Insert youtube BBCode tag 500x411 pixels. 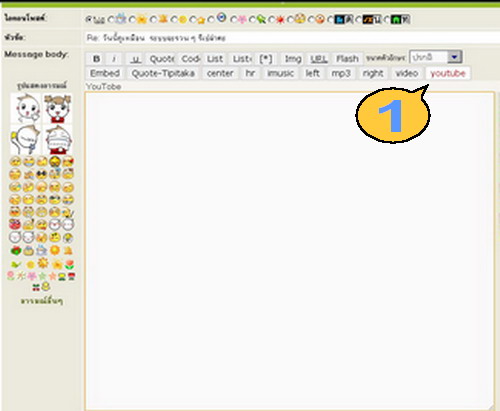[x=448, y=73]
